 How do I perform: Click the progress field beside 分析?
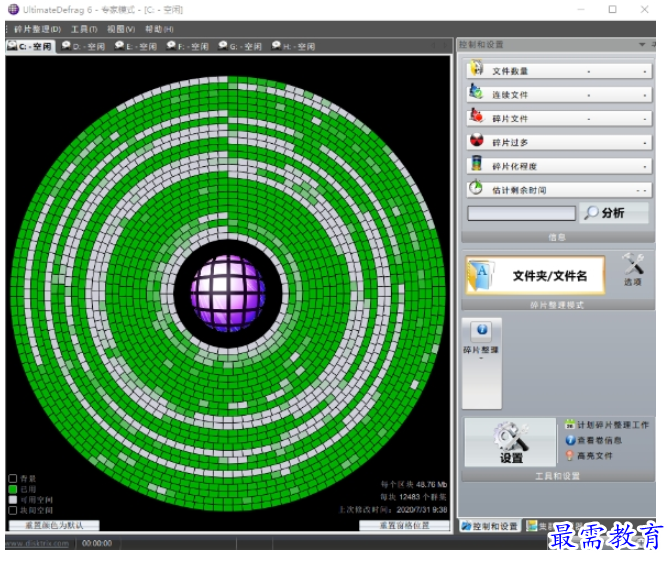pos(521,213)
